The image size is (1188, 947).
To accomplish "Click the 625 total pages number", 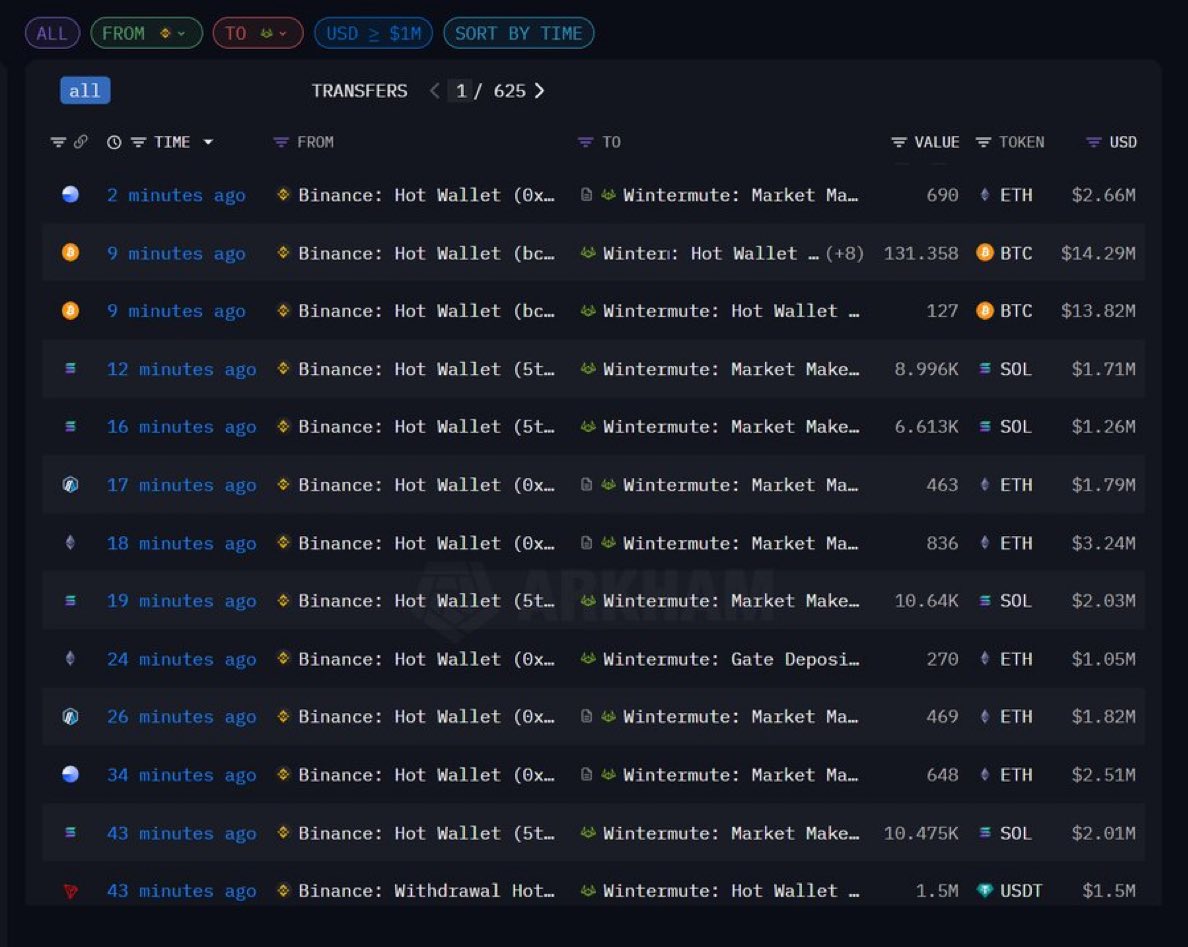I will tap(509, 91).
